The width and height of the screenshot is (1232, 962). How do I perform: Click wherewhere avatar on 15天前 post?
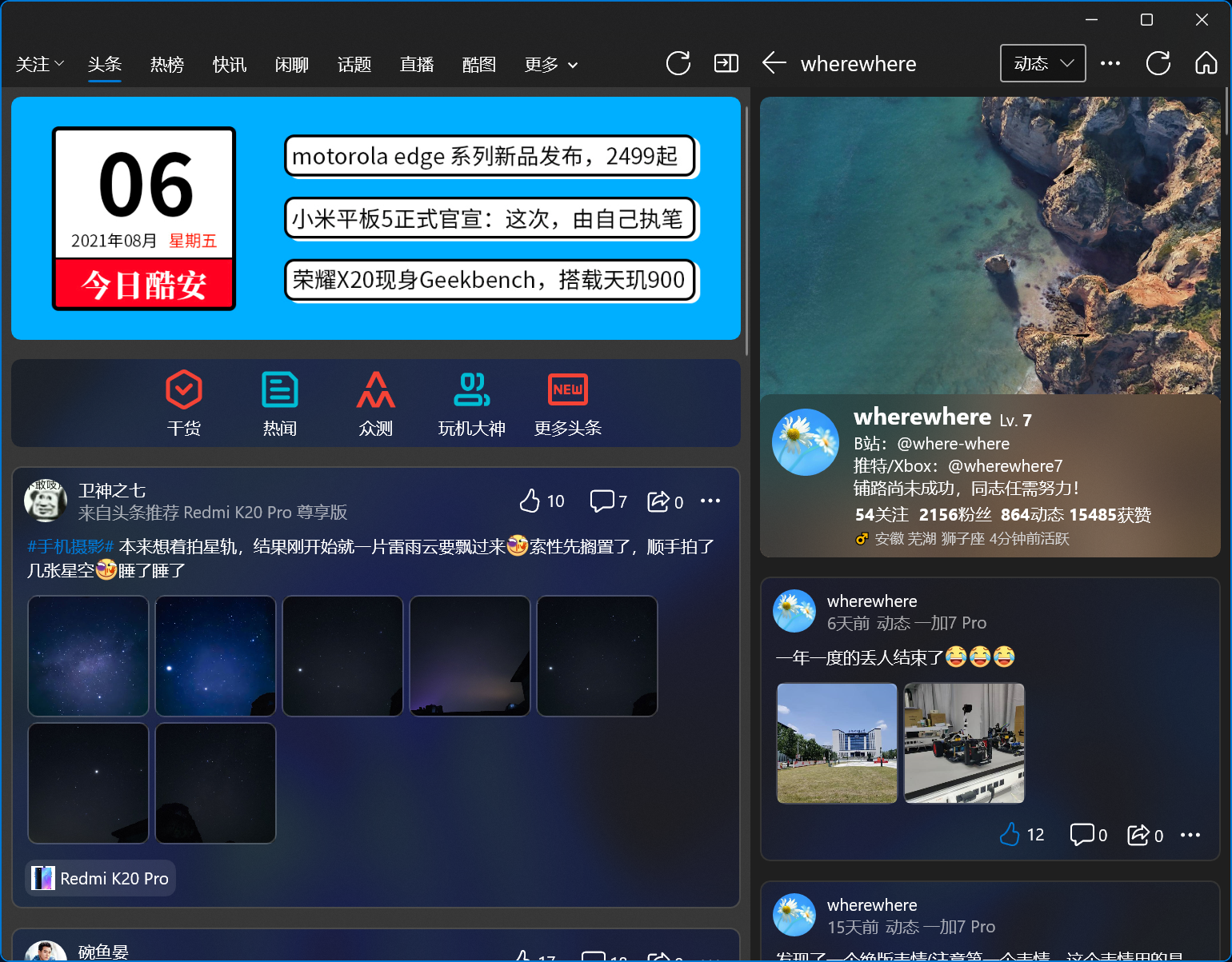point(794,915)
